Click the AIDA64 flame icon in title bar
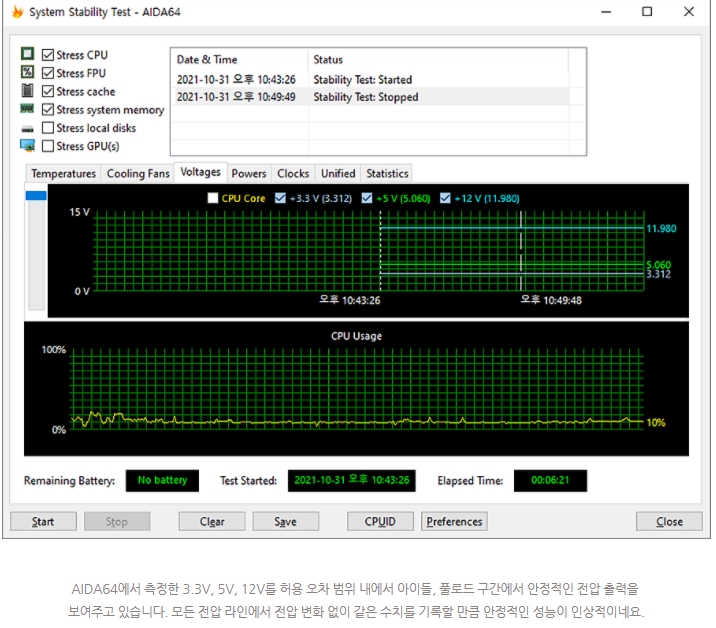This screenshot has height=628, width=716. 17,11
